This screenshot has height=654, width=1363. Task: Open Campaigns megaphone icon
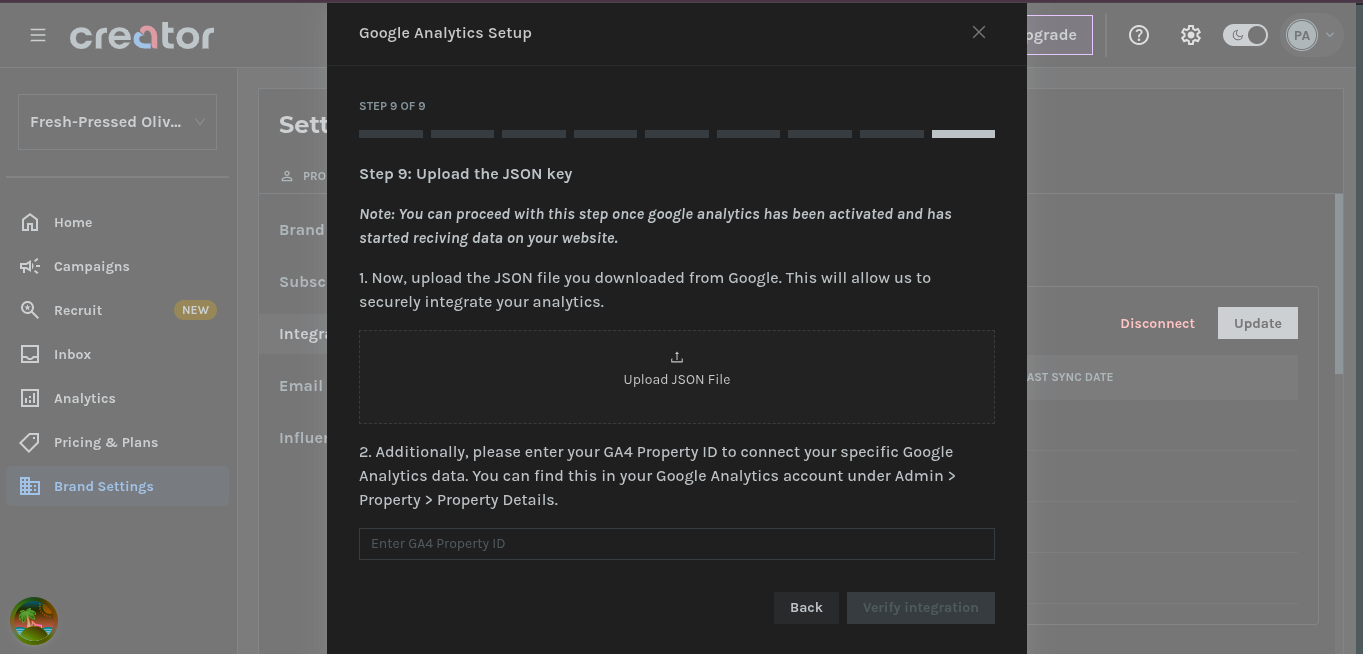coord(30,266)
